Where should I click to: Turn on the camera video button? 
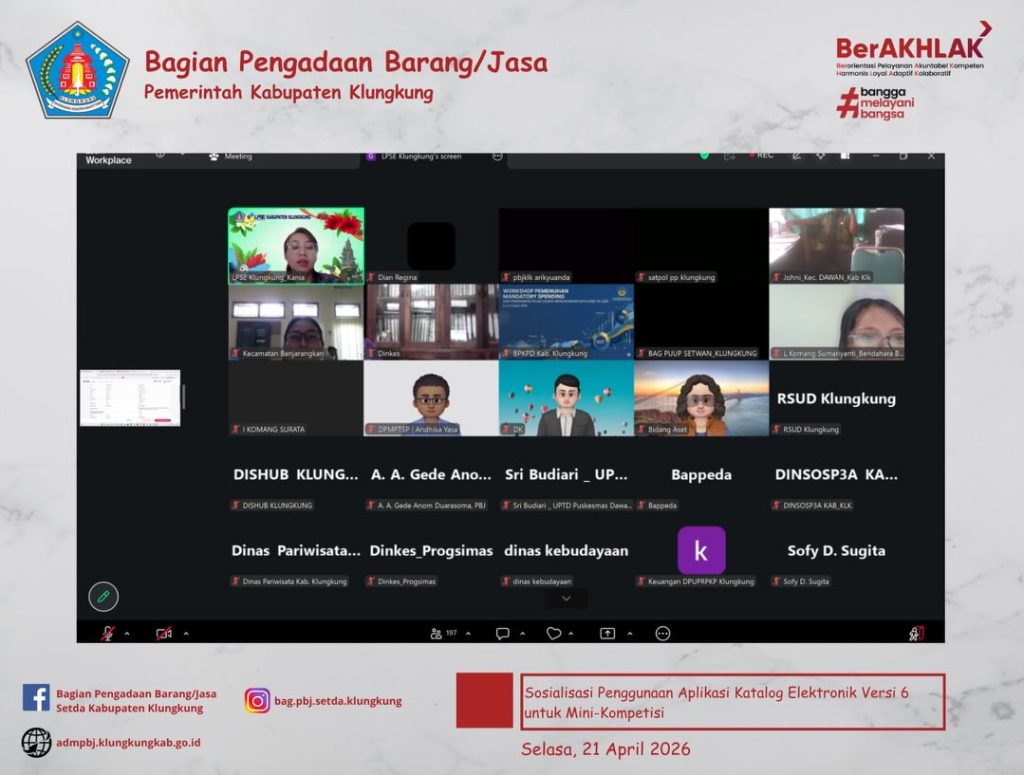click(163, 633)
